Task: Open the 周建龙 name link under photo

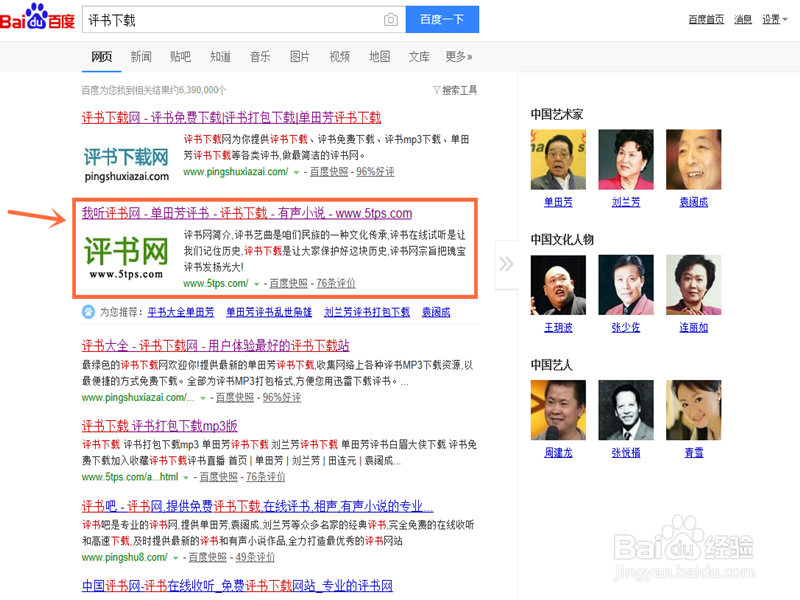Action: [x=558, y=453]
